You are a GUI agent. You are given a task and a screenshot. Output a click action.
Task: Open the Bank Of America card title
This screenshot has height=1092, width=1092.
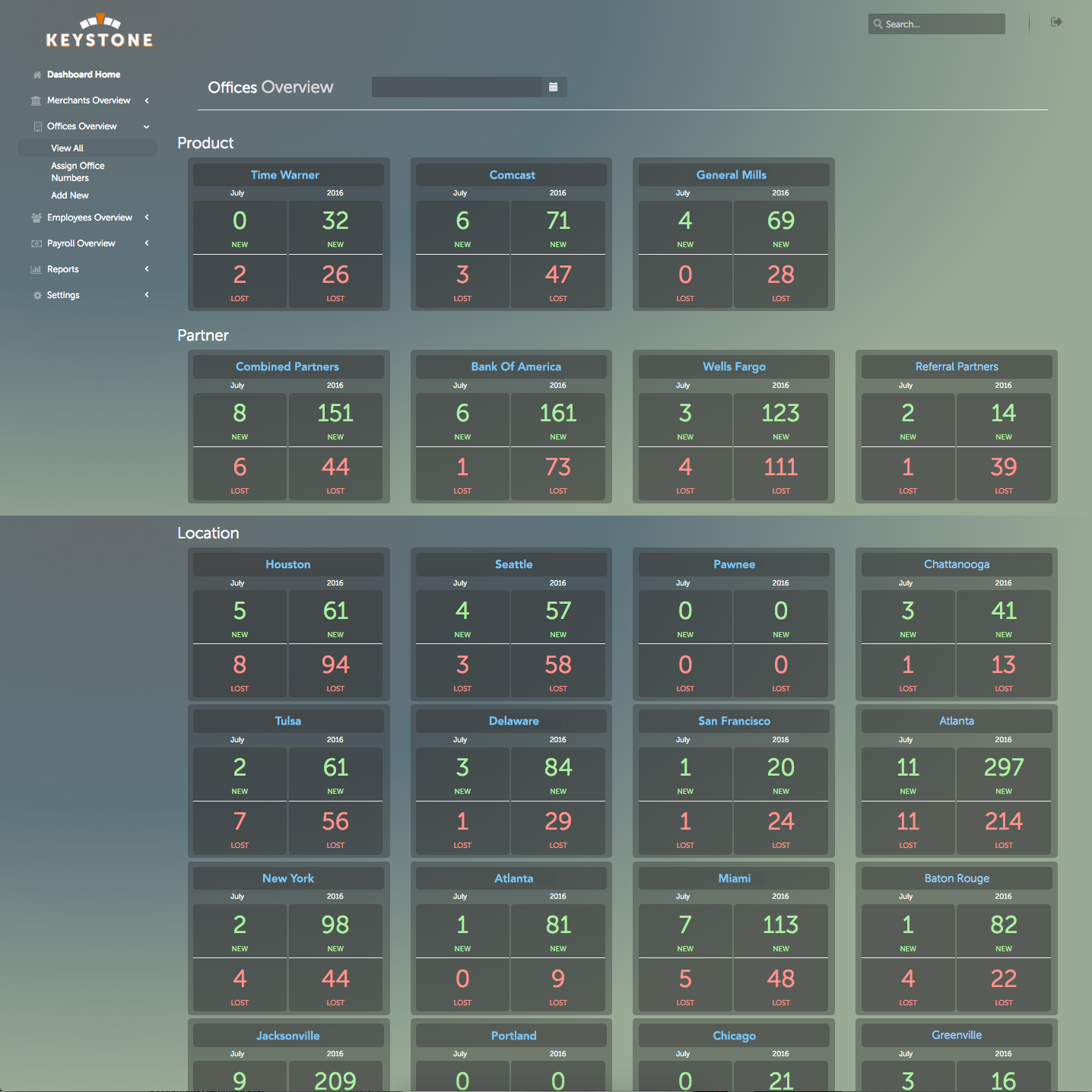click(x=516, y=367)
